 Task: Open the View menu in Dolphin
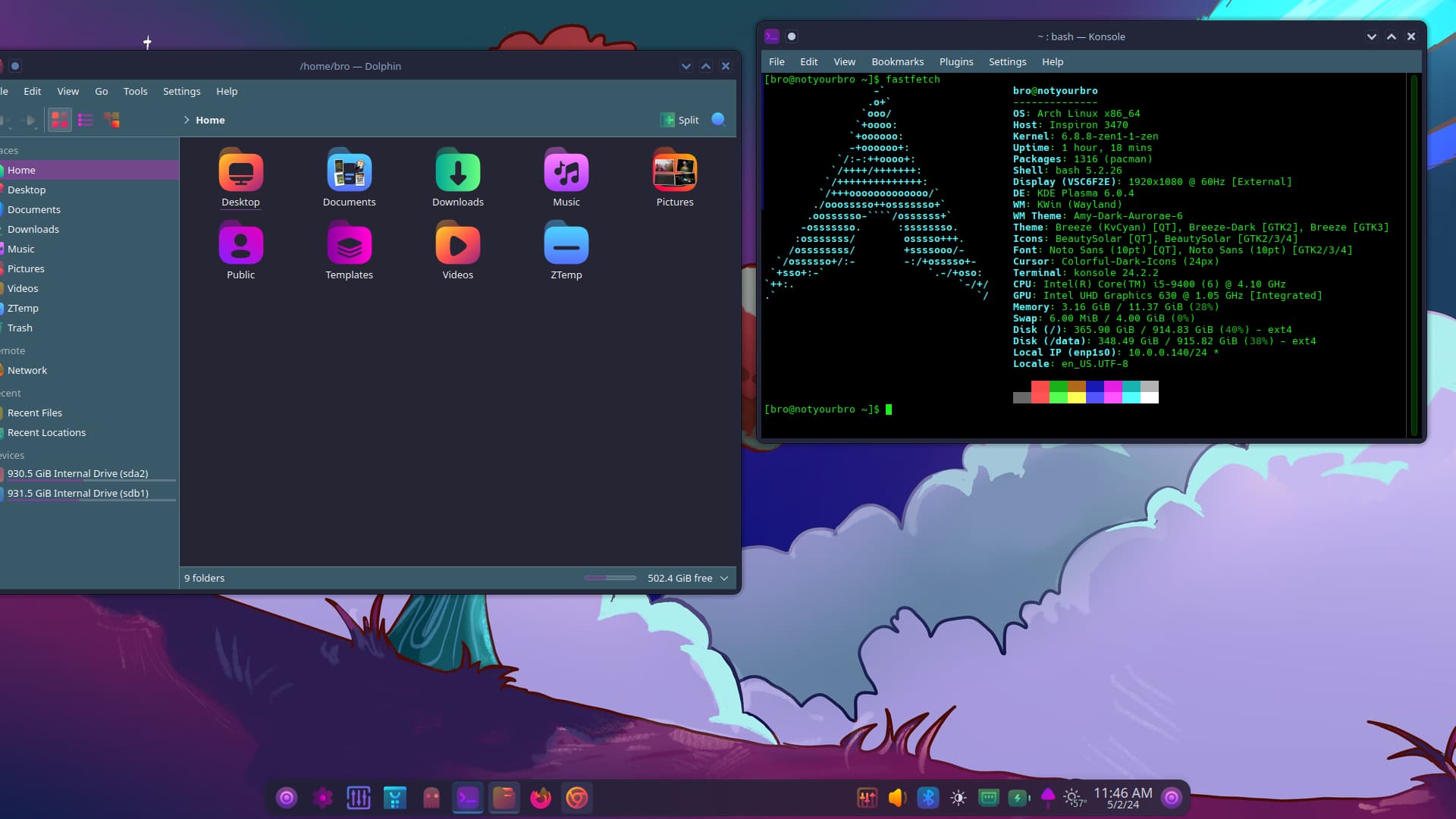pyautogui.click(x=68, y=91)
